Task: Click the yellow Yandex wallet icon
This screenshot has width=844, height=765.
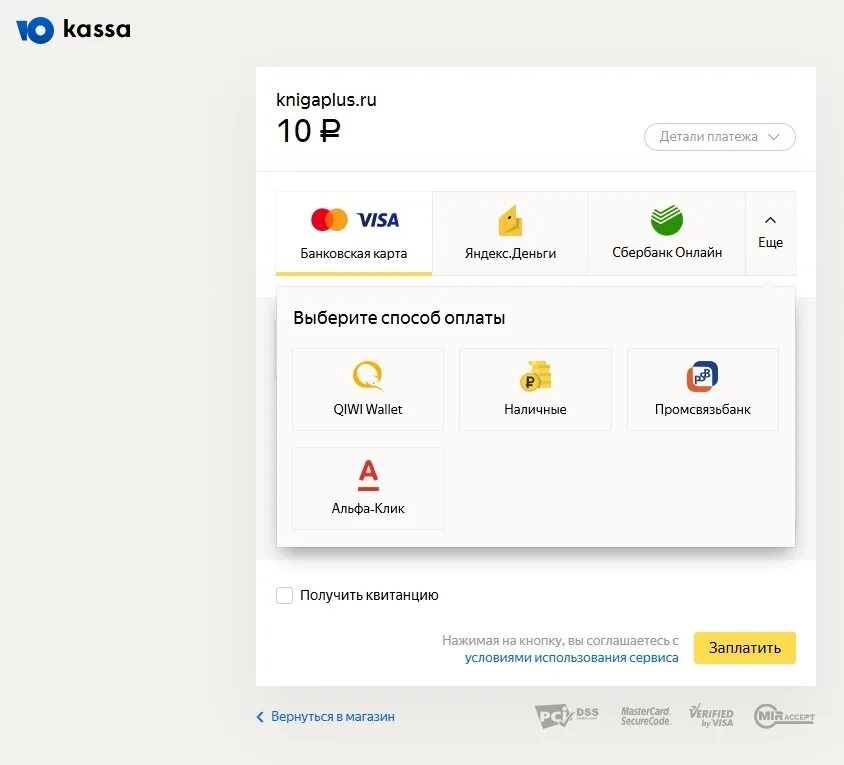Action: [x=510, y=220]
